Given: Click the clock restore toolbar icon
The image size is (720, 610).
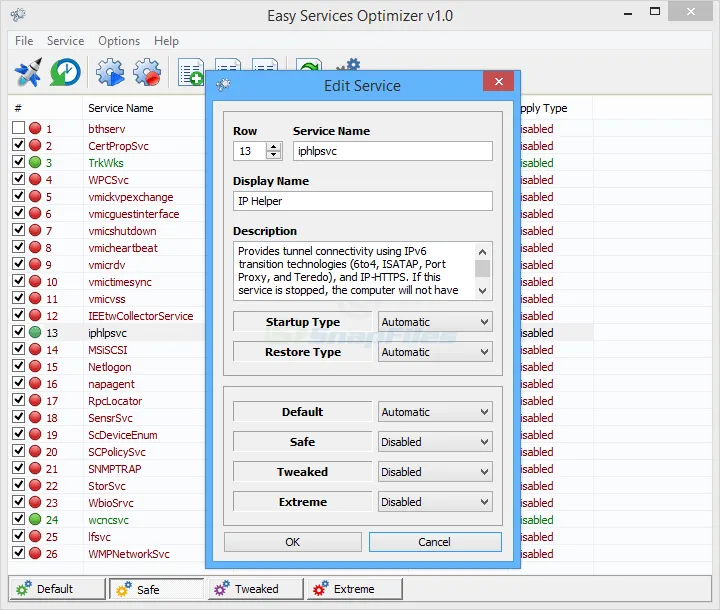Looking at the screenshot, I should 65,72.
